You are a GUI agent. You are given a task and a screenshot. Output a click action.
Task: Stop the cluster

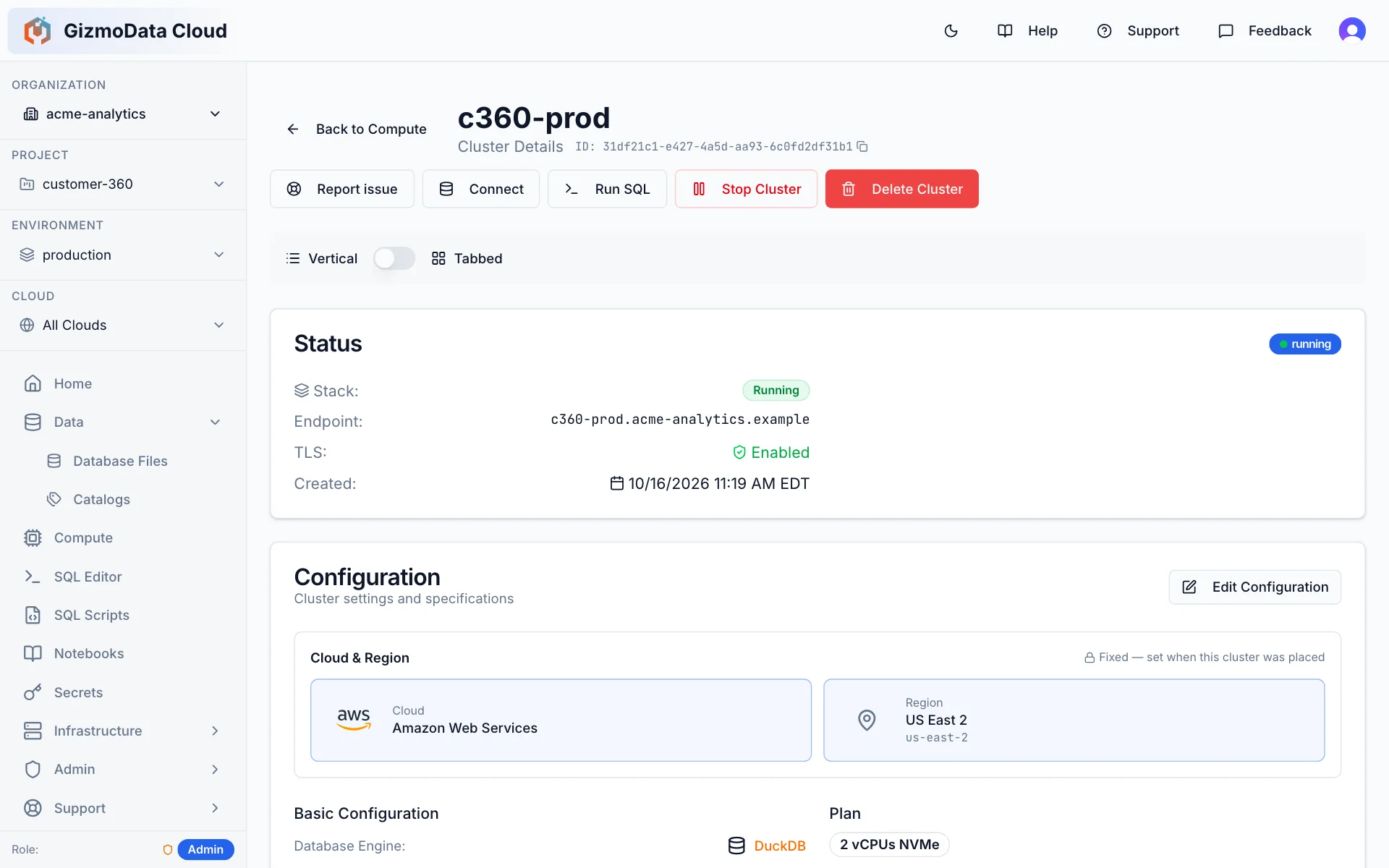click(746, 189)
